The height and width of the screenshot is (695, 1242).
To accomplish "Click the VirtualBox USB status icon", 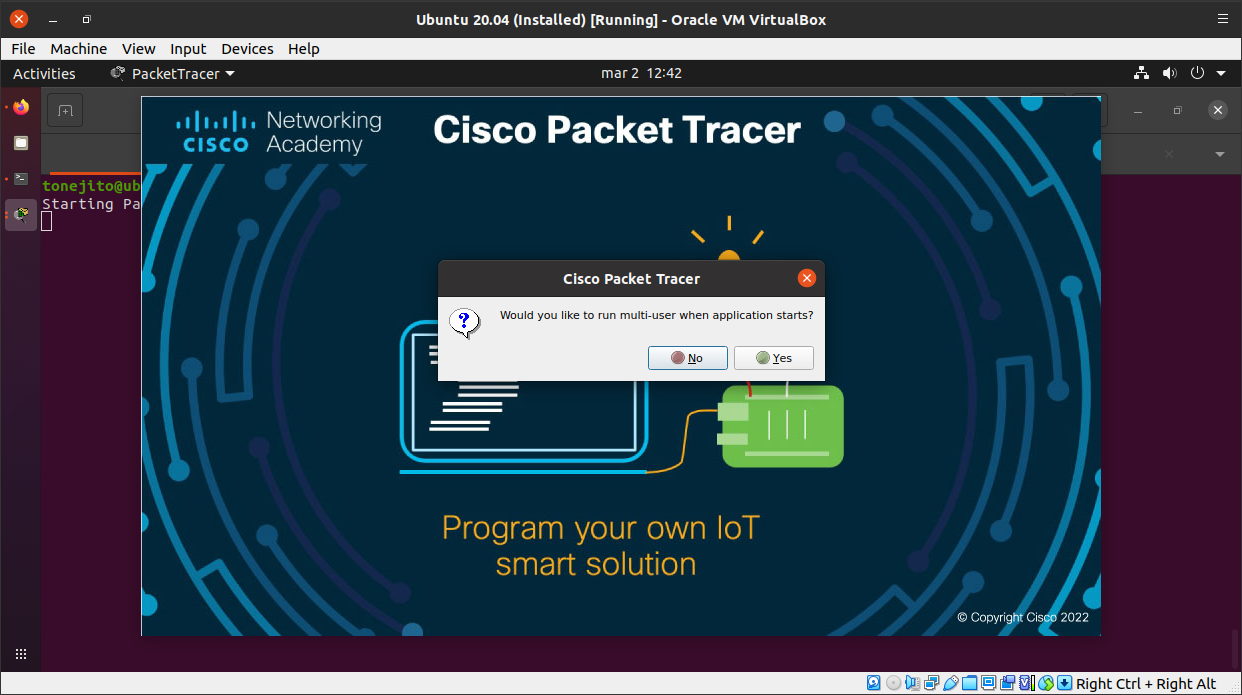I will pyautogui.click(x=950, y=683).
